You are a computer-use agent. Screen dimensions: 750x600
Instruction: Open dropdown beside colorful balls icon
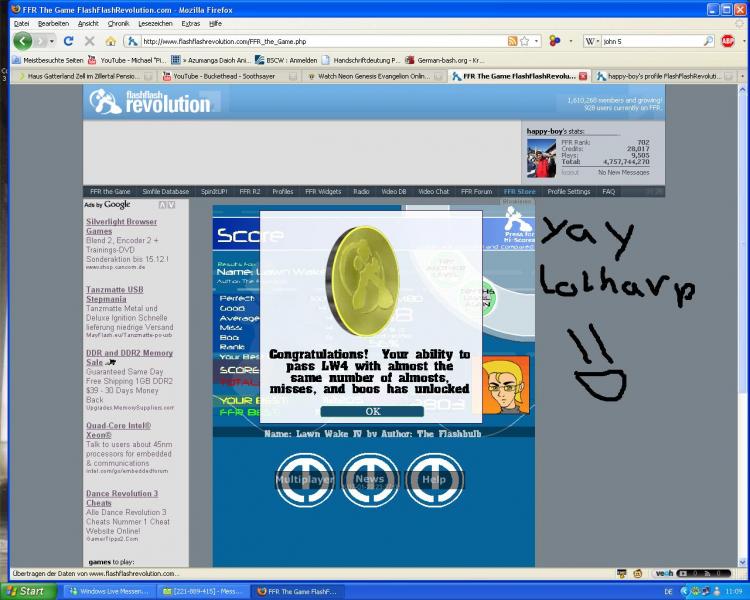point(571,42)
